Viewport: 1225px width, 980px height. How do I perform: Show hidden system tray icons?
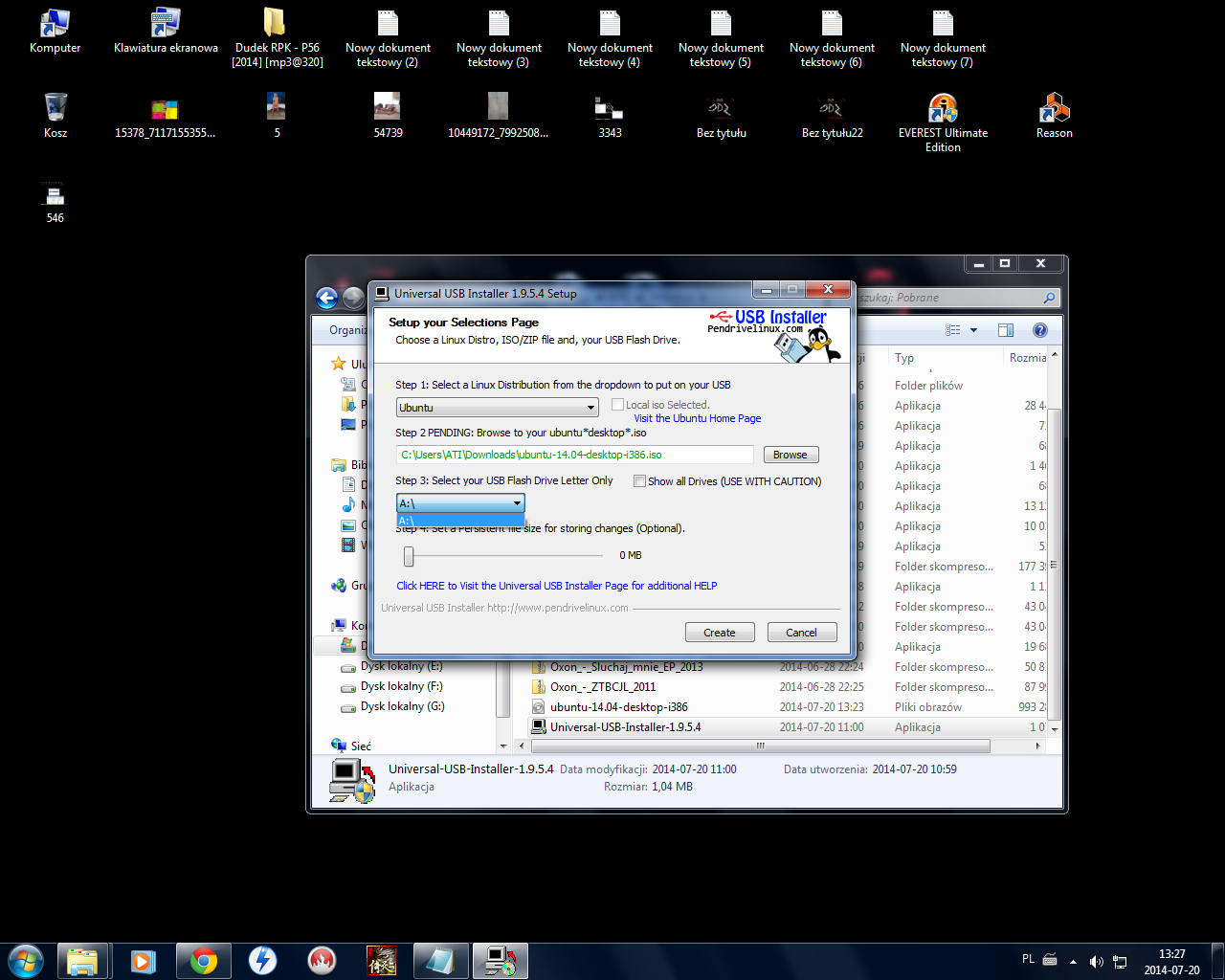coord(1073,961)
